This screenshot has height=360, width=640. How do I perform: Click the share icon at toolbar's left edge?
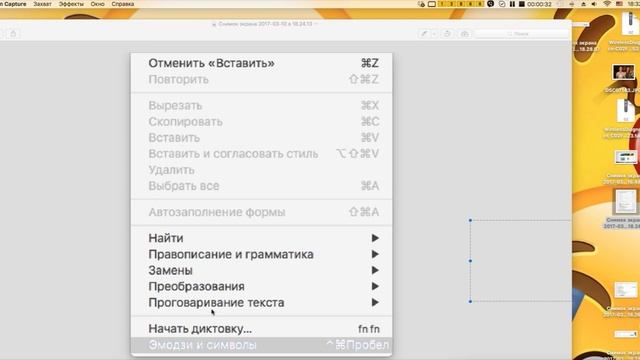point(13,34)
